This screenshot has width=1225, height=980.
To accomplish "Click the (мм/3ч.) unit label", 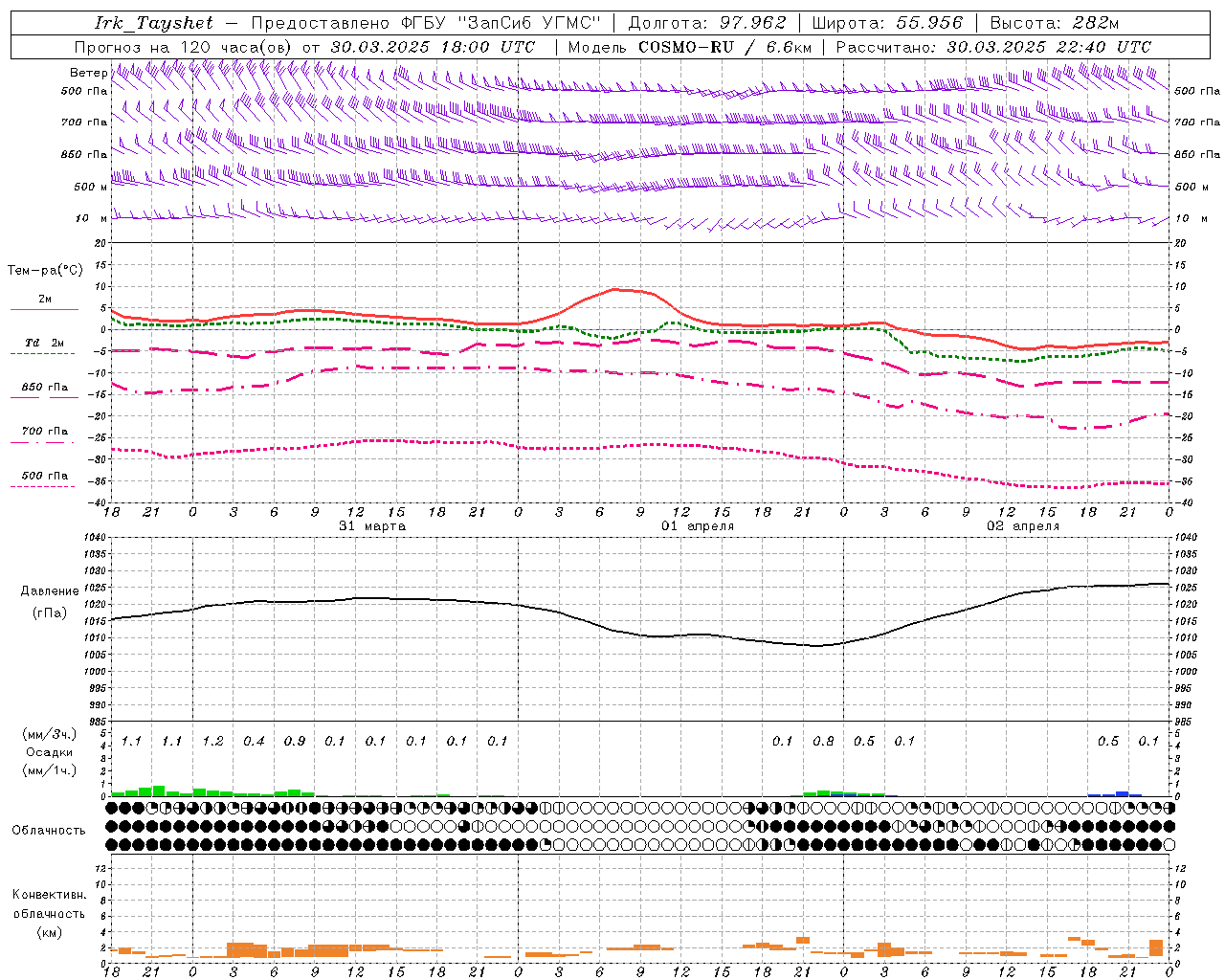I will [x=50, y=734].
